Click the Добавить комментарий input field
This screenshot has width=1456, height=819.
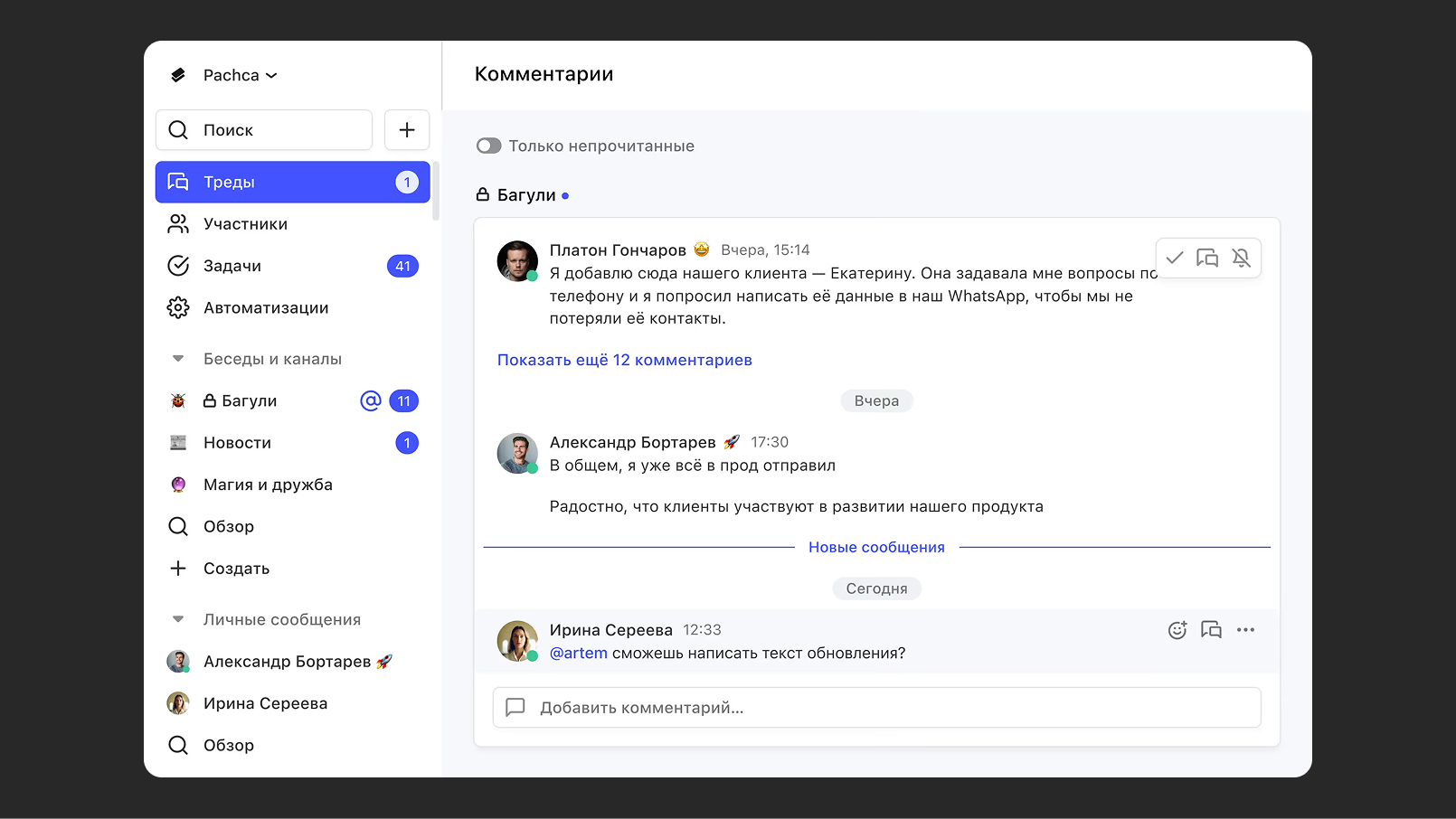(x=876, y=708)
